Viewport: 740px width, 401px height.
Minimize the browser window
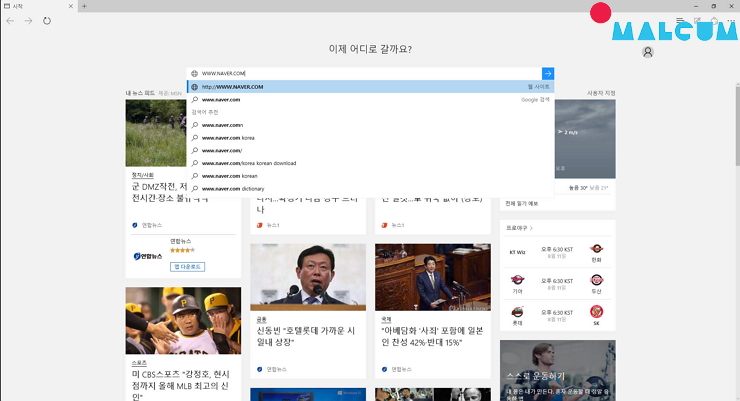[696, 6]
